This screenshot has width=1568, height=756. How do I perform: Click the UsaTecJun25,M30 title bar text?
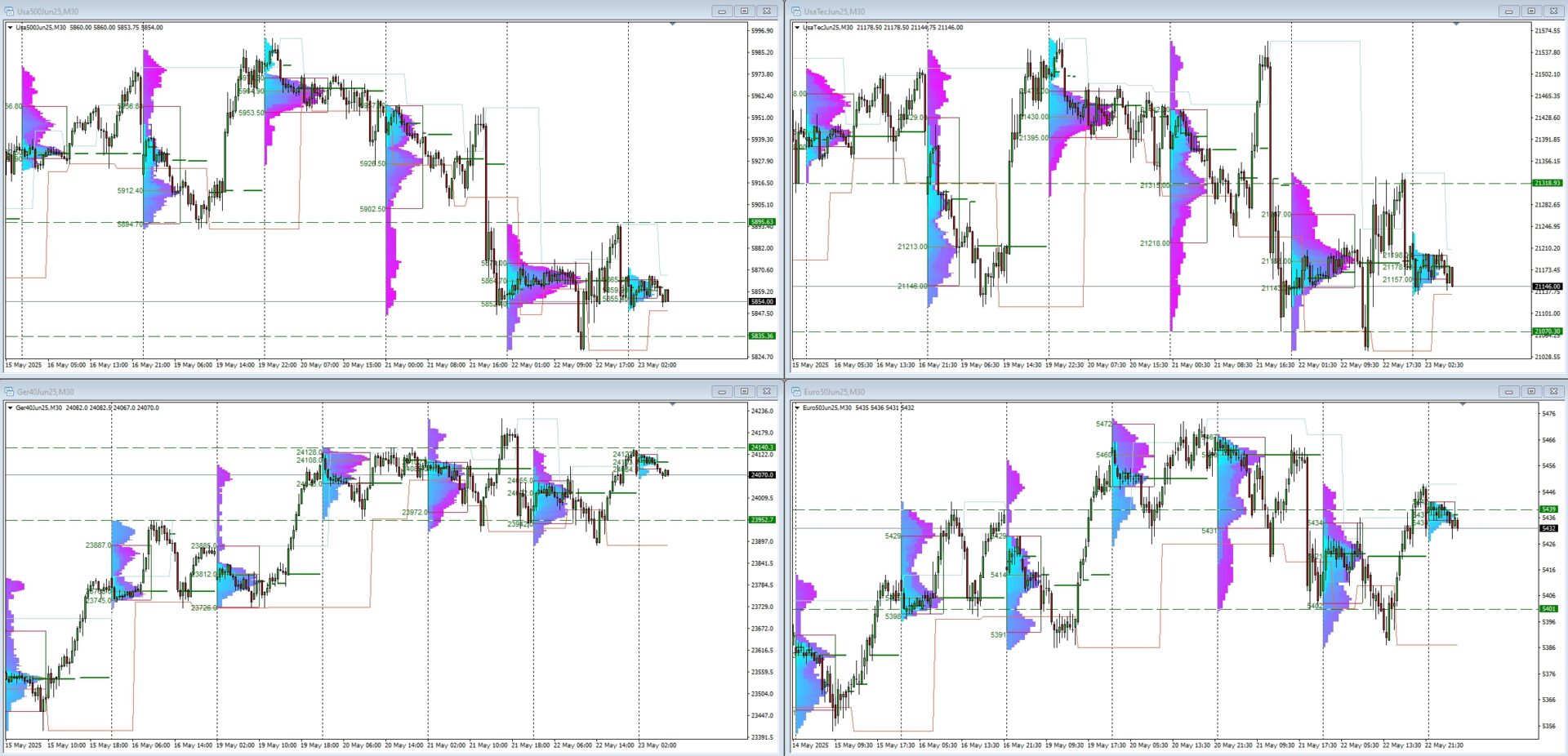pos(835,11)
